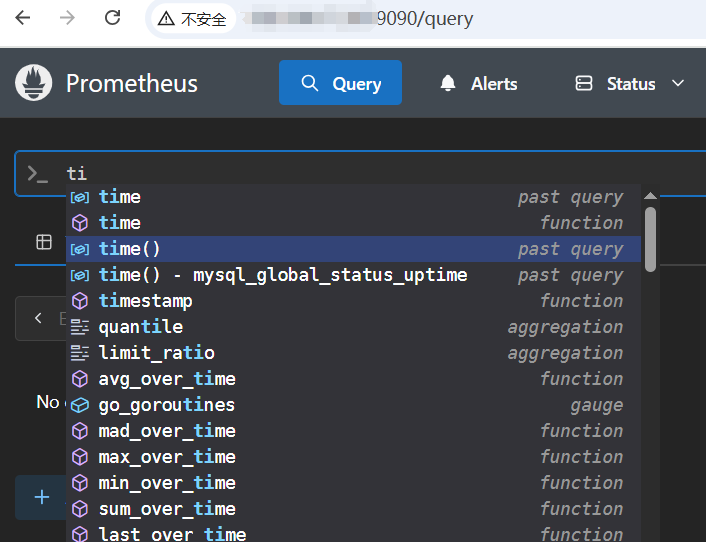The image size is (706, 542).
Task: Select 'time' function suggestion
Action: point(353,223)
